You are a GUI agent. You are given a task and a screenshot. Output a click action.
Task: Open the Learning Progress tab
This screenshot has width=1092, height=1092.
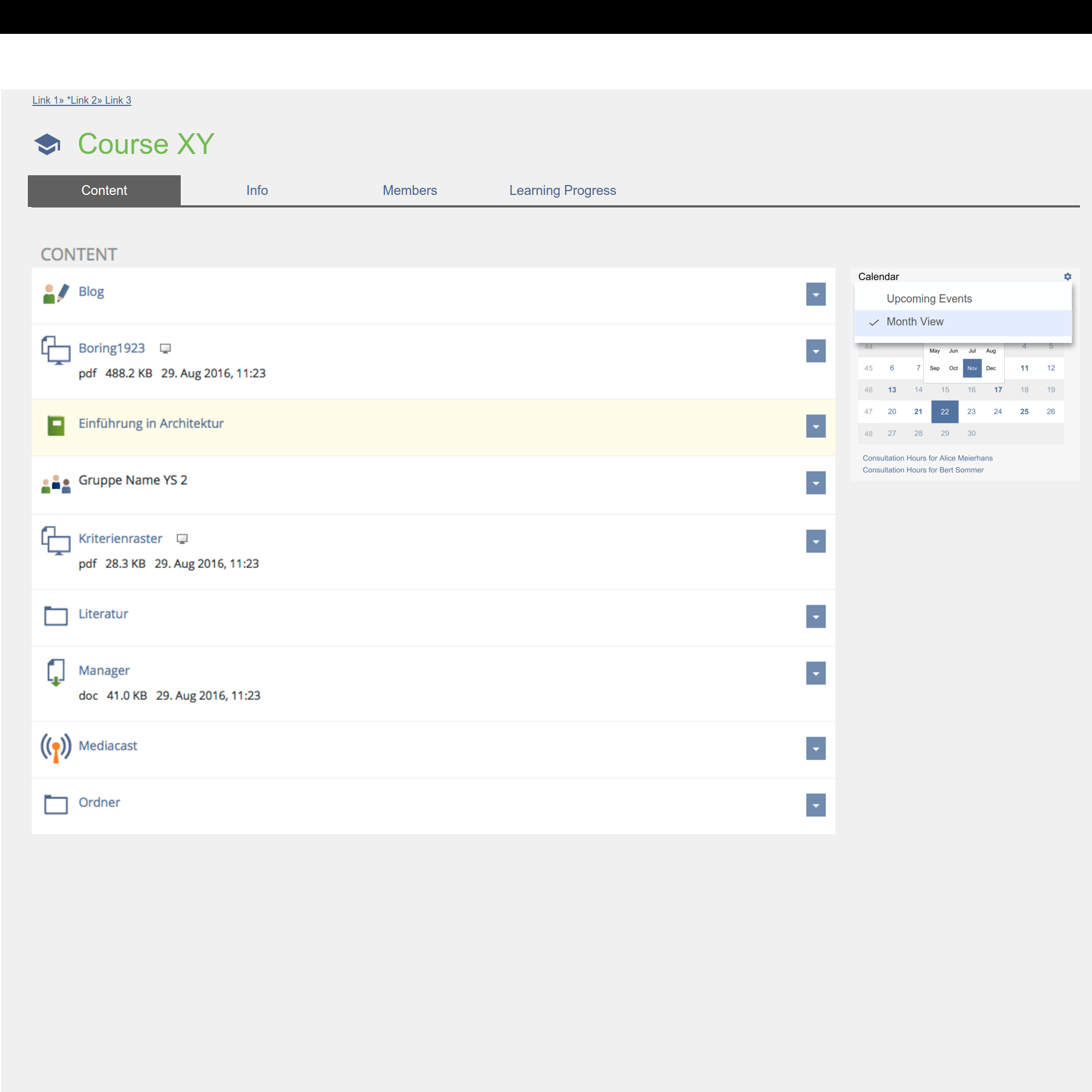coord(562,191)
